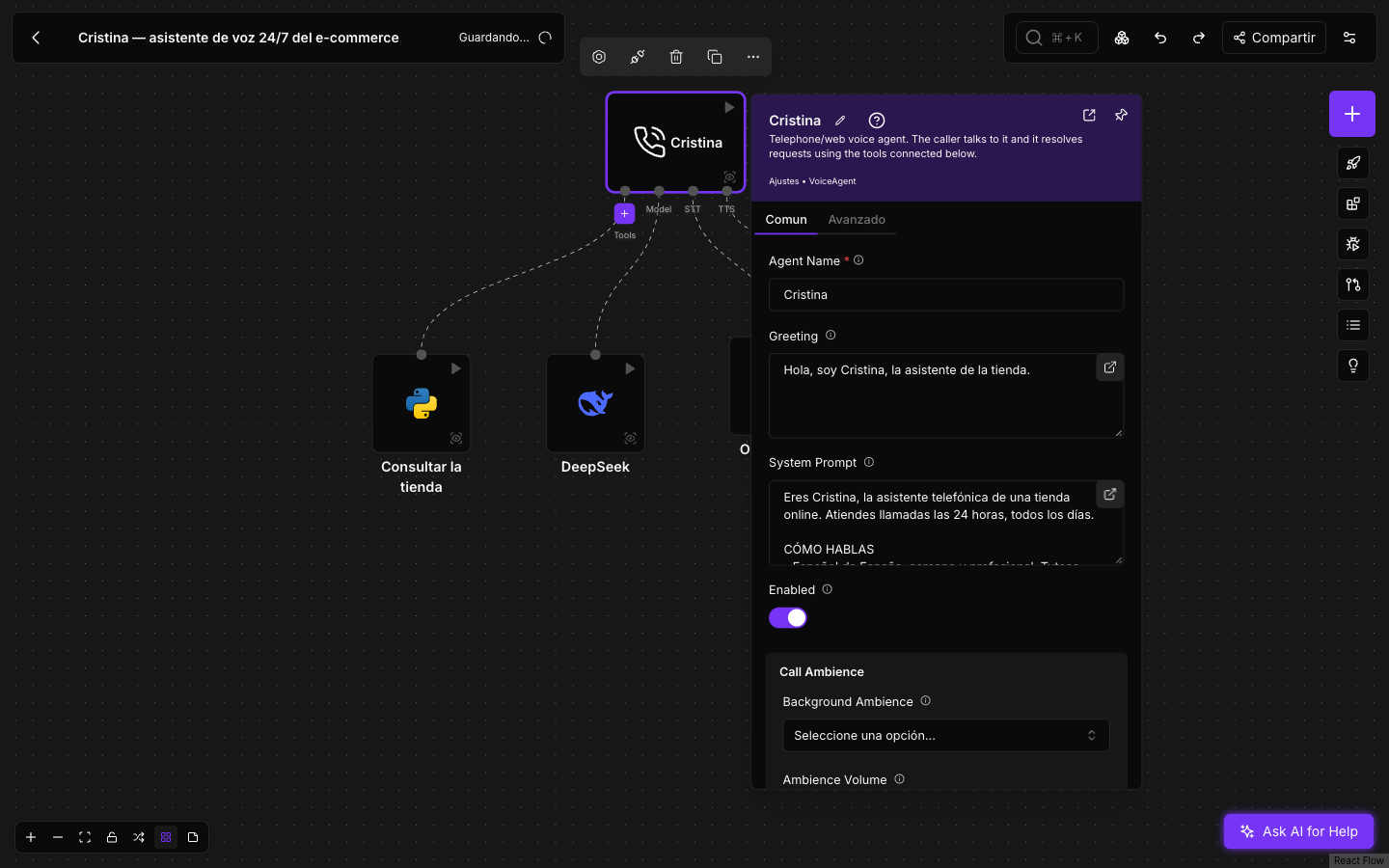This screenshot has height=868, width=1389.
Task: Open the three-circles icon beside search
Action: [x=1122, y=38]
